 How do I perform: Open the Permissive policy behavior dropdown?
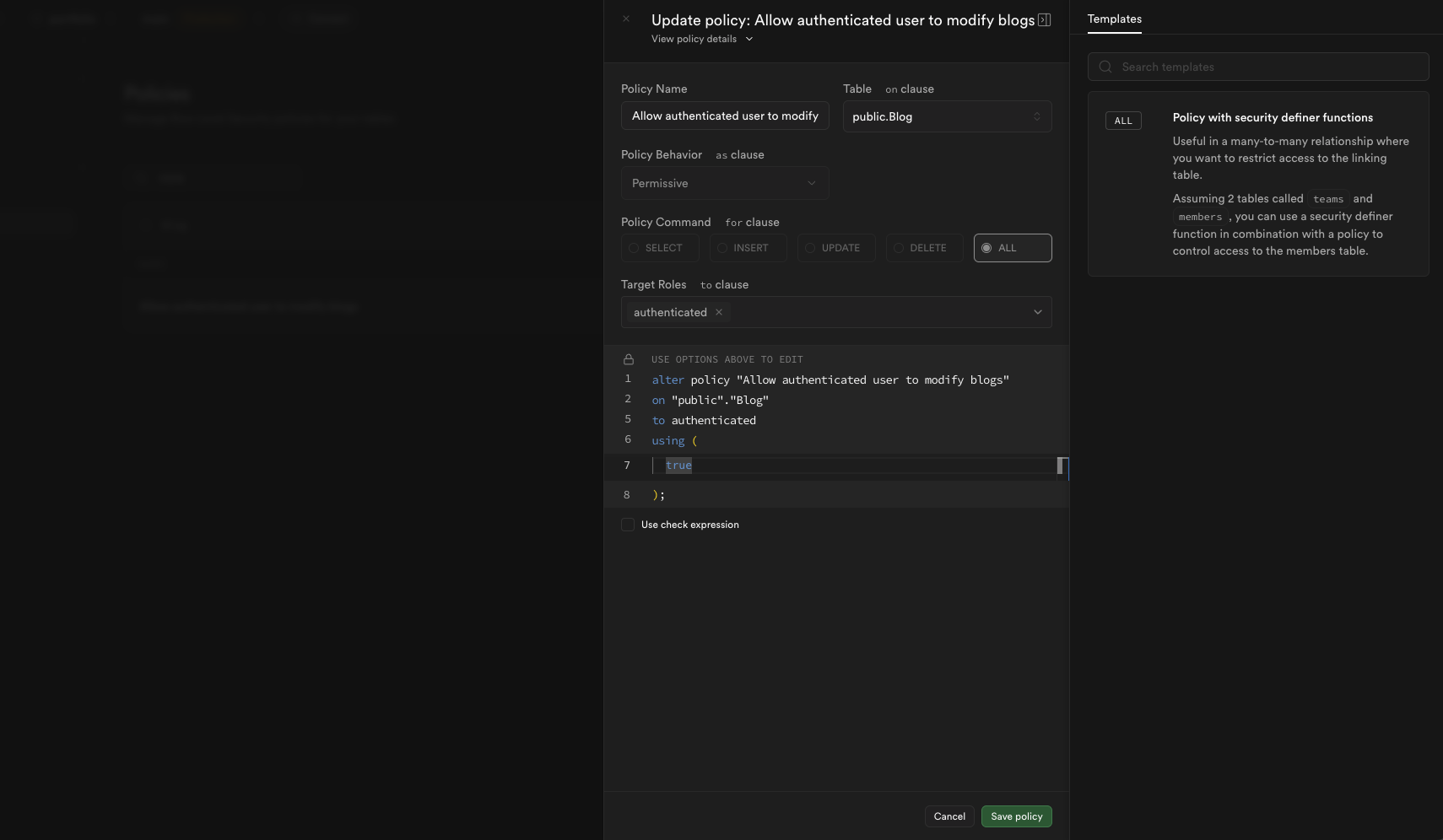click(725, 183)
